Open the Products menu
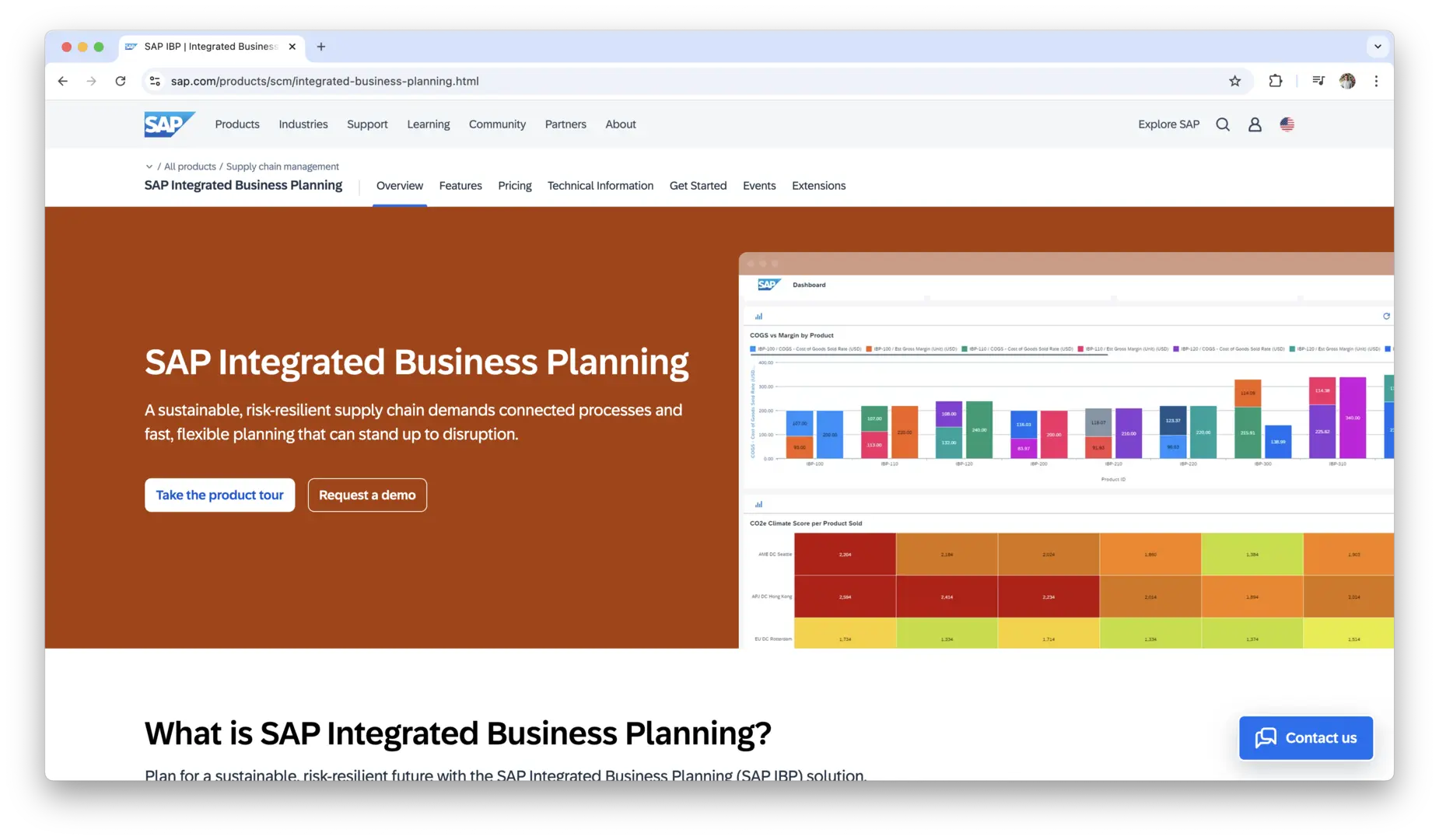 (x=237, y=124)
